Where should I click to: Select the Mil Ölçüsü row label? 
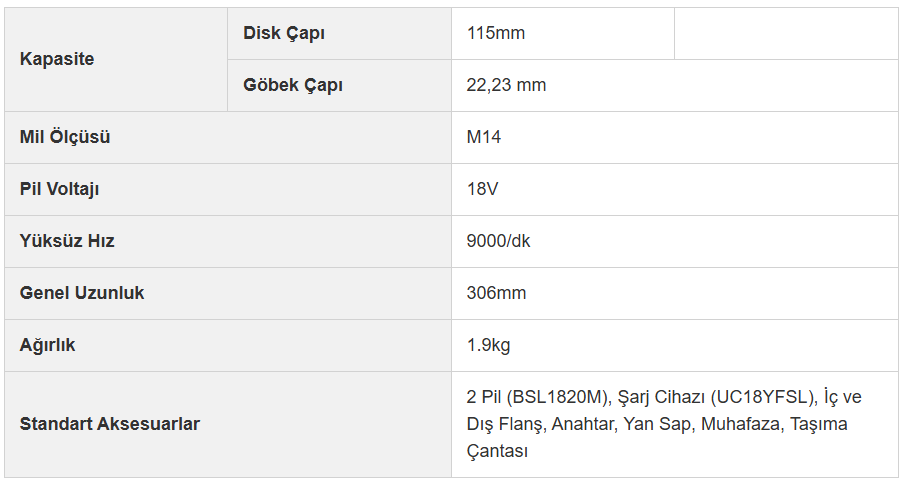pos(65,137)
